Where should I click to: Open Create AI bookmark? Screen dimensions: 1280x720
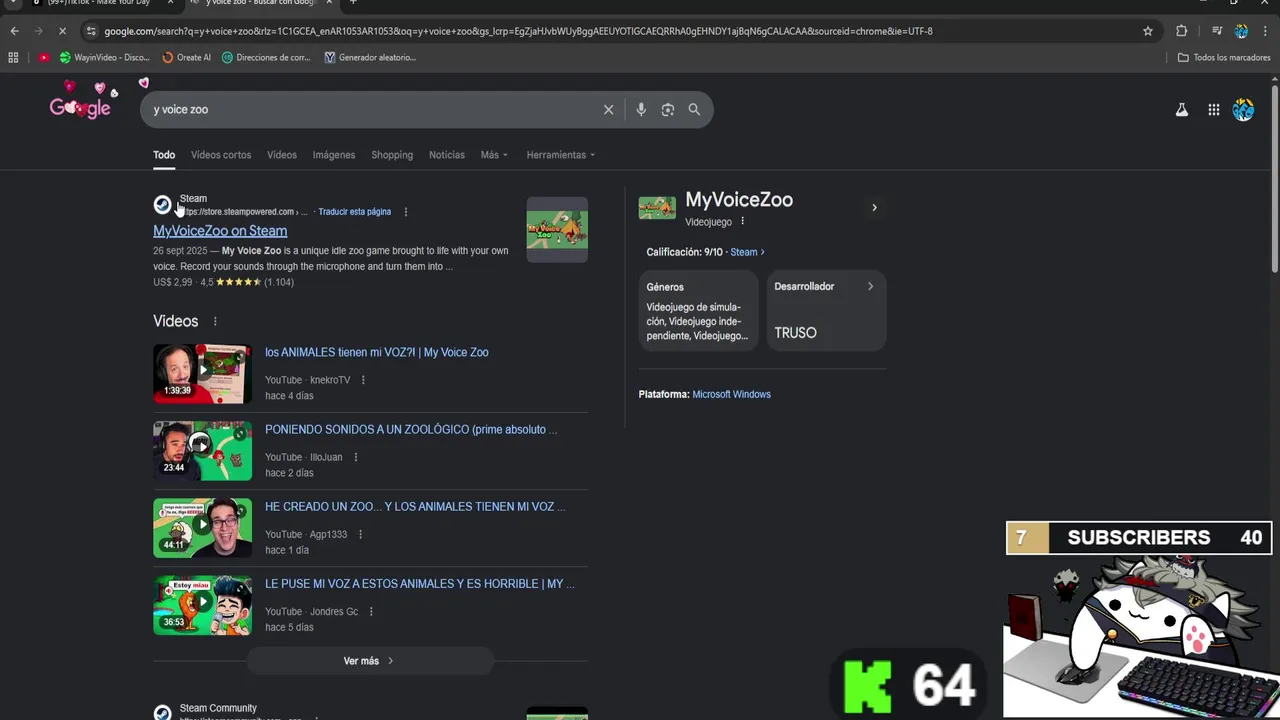click(x=187, y=57)
